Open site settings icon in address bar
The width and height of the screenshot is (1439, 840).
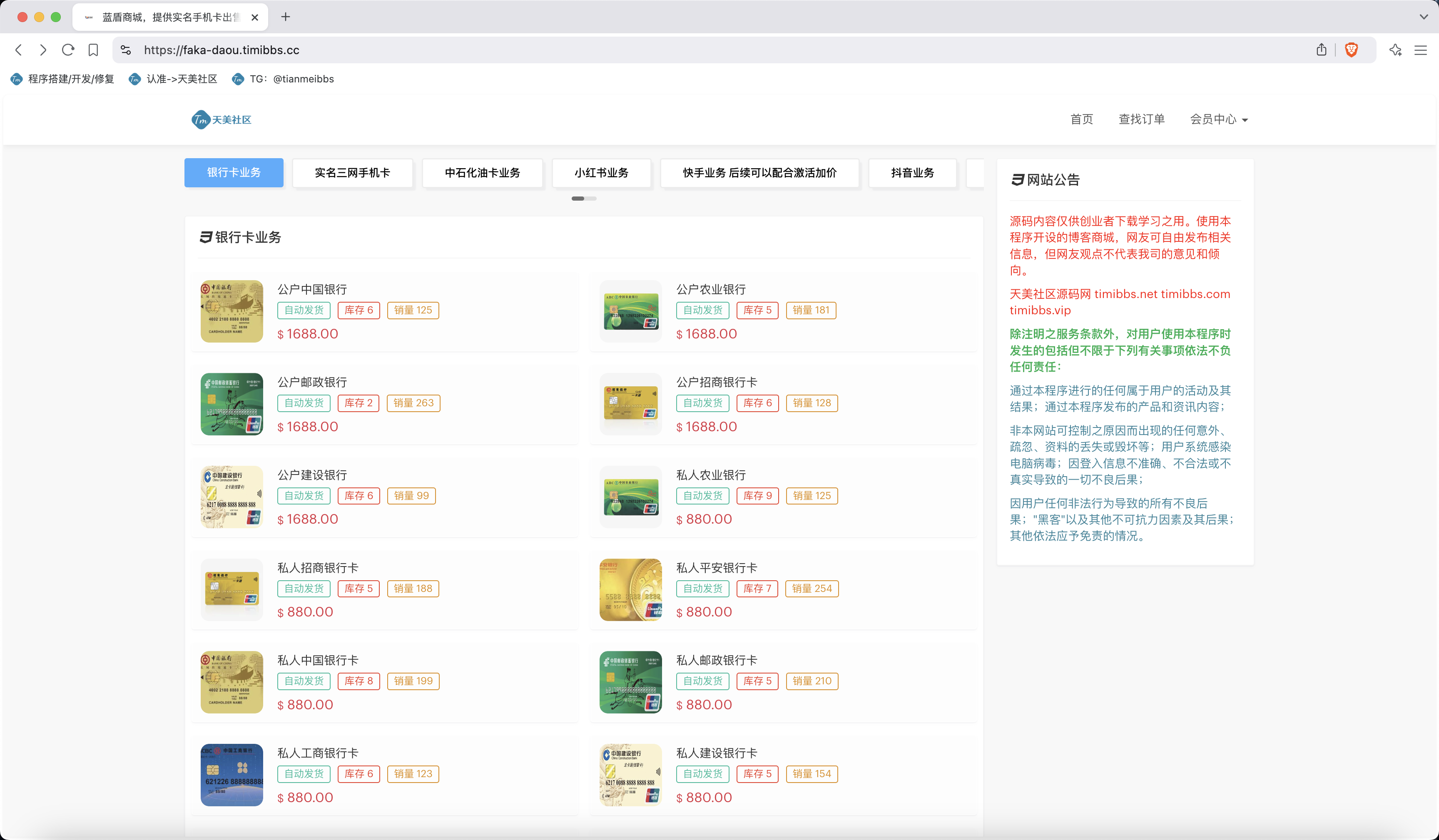tap(126, 50)
